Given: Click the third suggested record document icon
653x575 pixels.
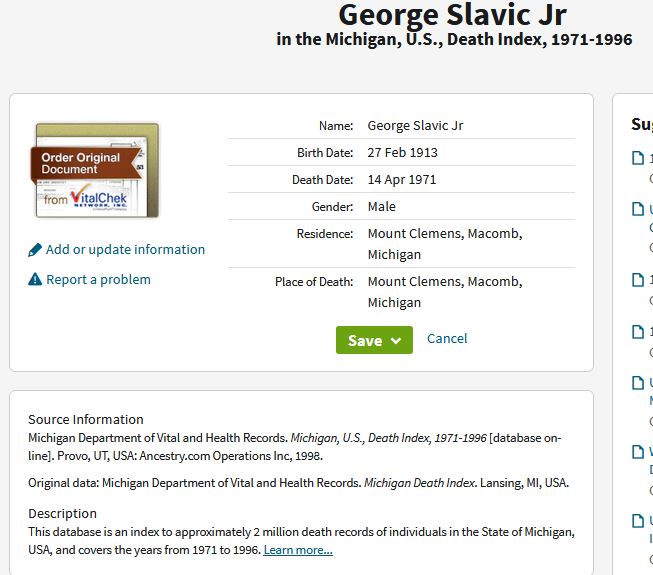Looking at the screenshot, I should coord(638,280).
